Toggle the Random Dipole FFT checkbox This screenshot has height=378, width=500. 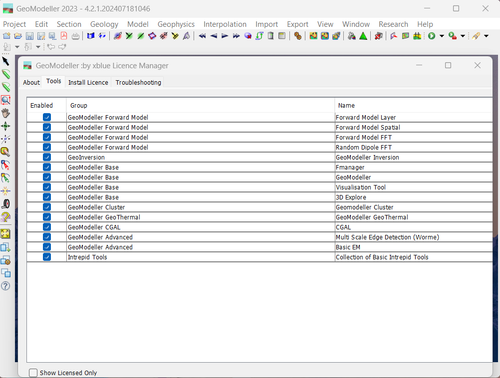click(47, 147)
